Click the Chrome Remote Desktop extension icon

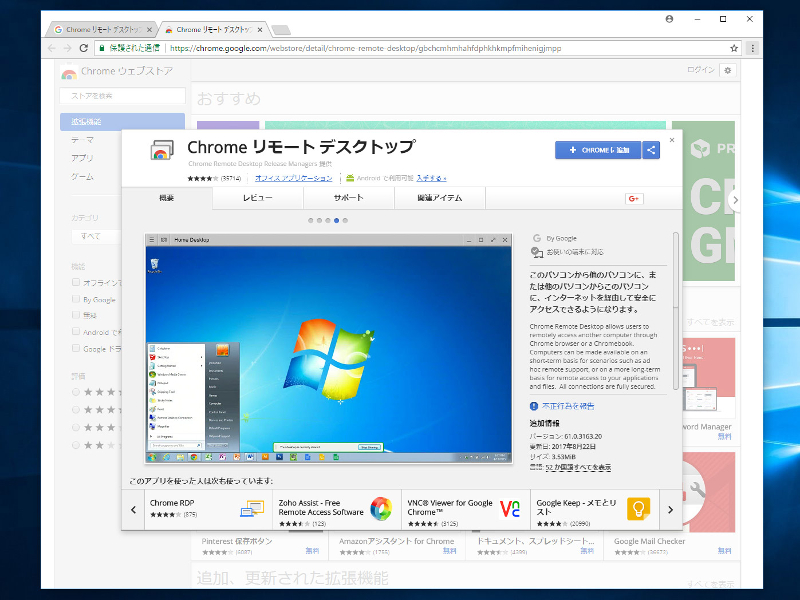tap(162, 151)
